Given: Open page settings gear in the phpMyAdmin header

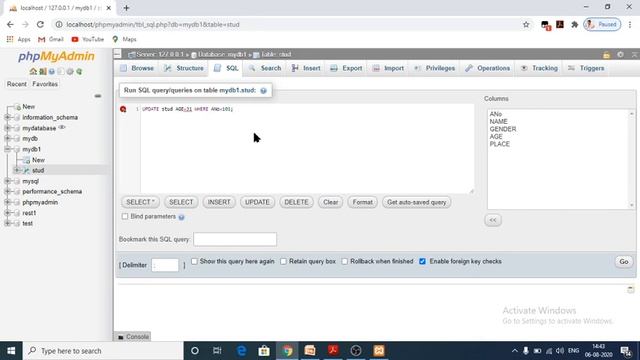Looking at the screenshot, I should coord(620,54).
